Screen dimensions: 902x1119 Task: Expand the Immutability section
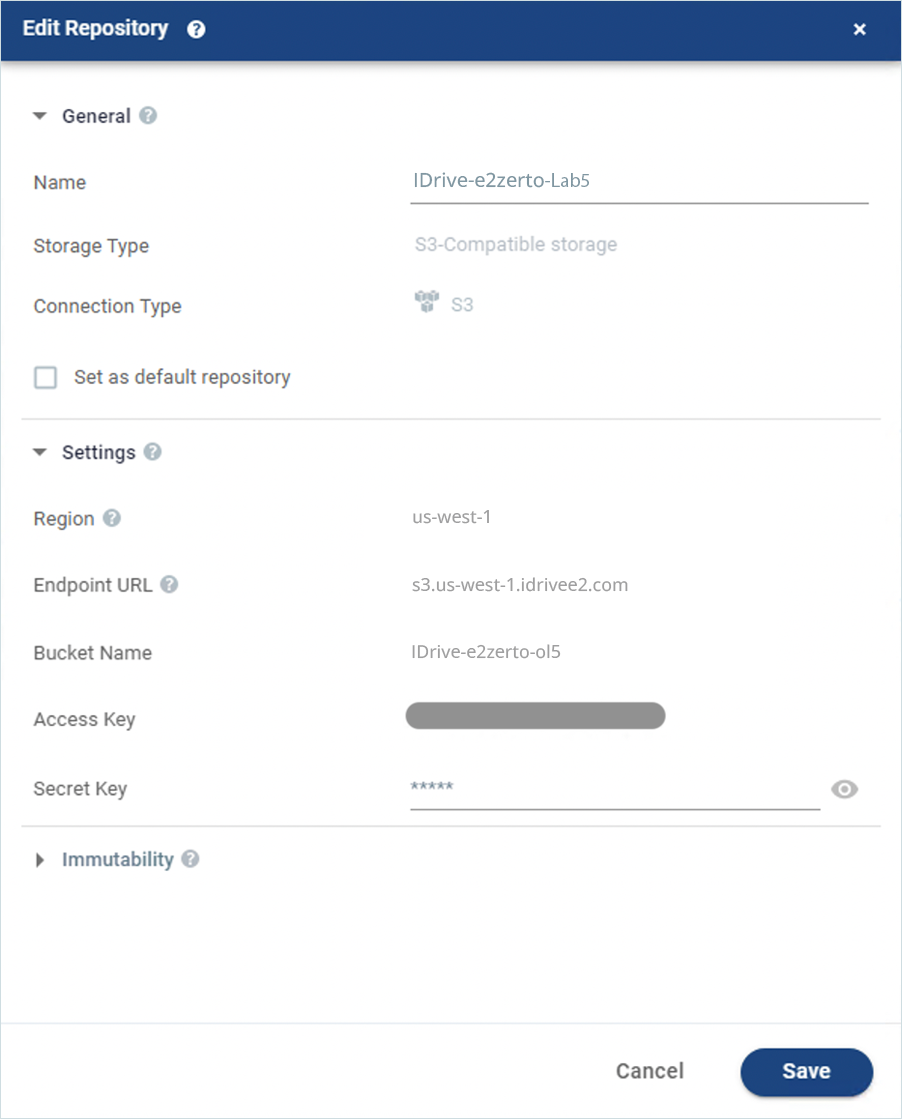coord(40,860)
